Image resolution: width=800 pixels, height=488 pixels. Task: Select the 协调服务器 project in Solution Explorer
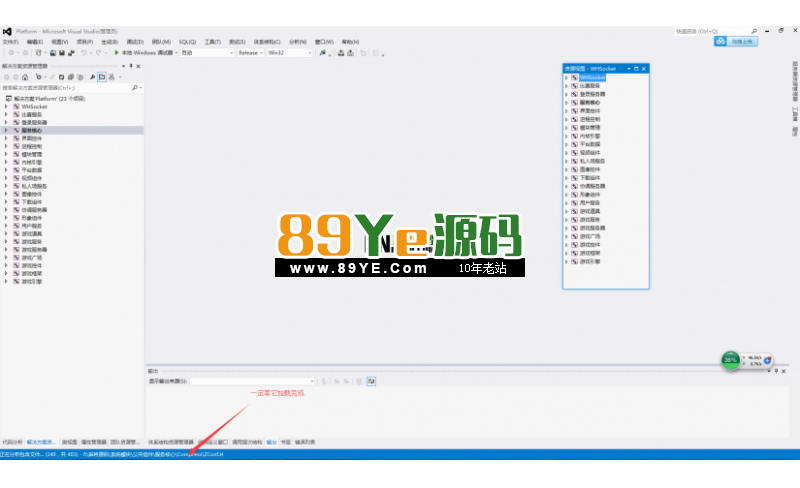tap(34, 210)
